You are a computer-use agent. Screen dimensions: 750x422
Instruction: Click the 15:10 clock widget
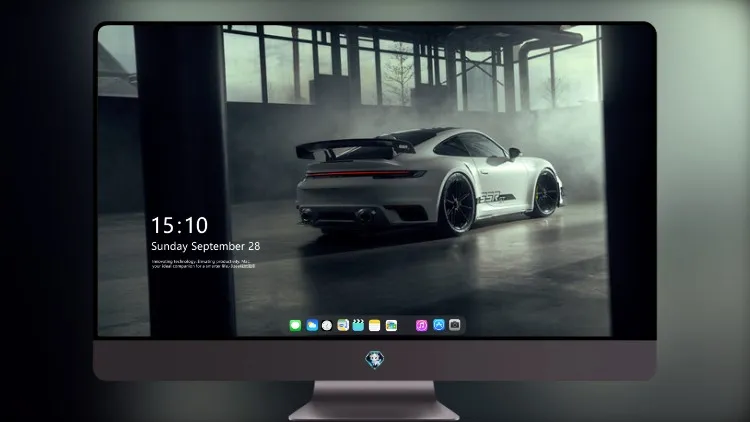tap(179, 225)
